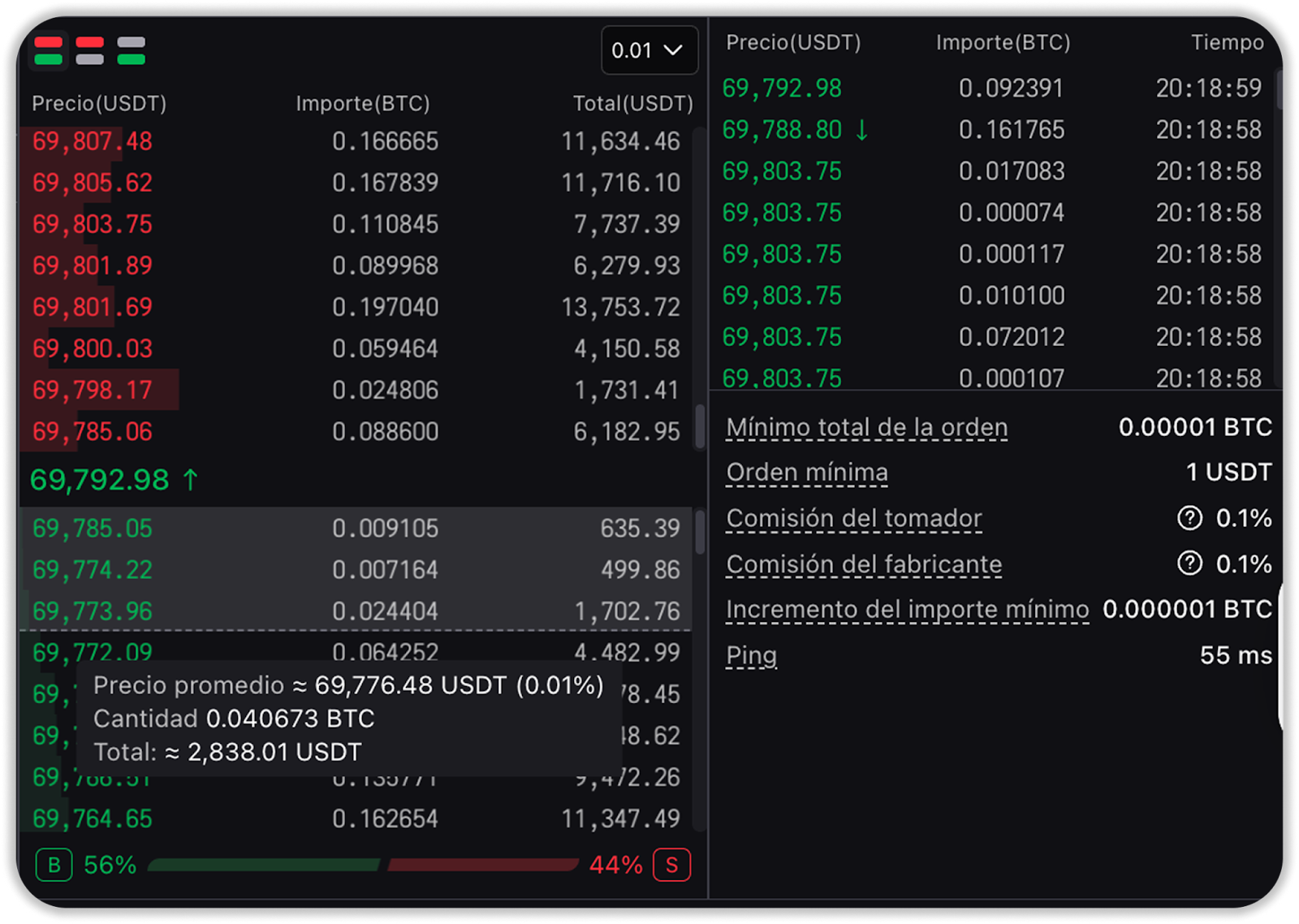Click the green buy percentage ratio bar

(263, 866)
